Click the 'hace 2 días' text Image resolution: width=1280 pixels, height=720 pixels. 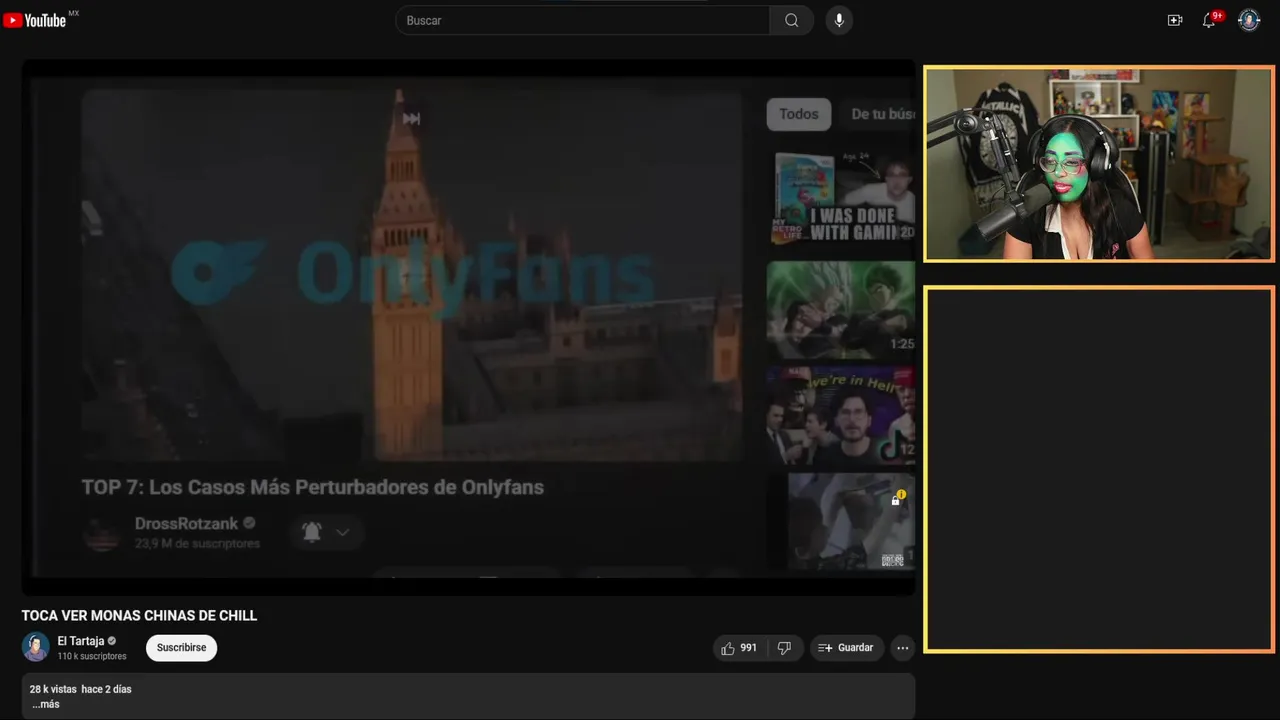pos(106,689)
